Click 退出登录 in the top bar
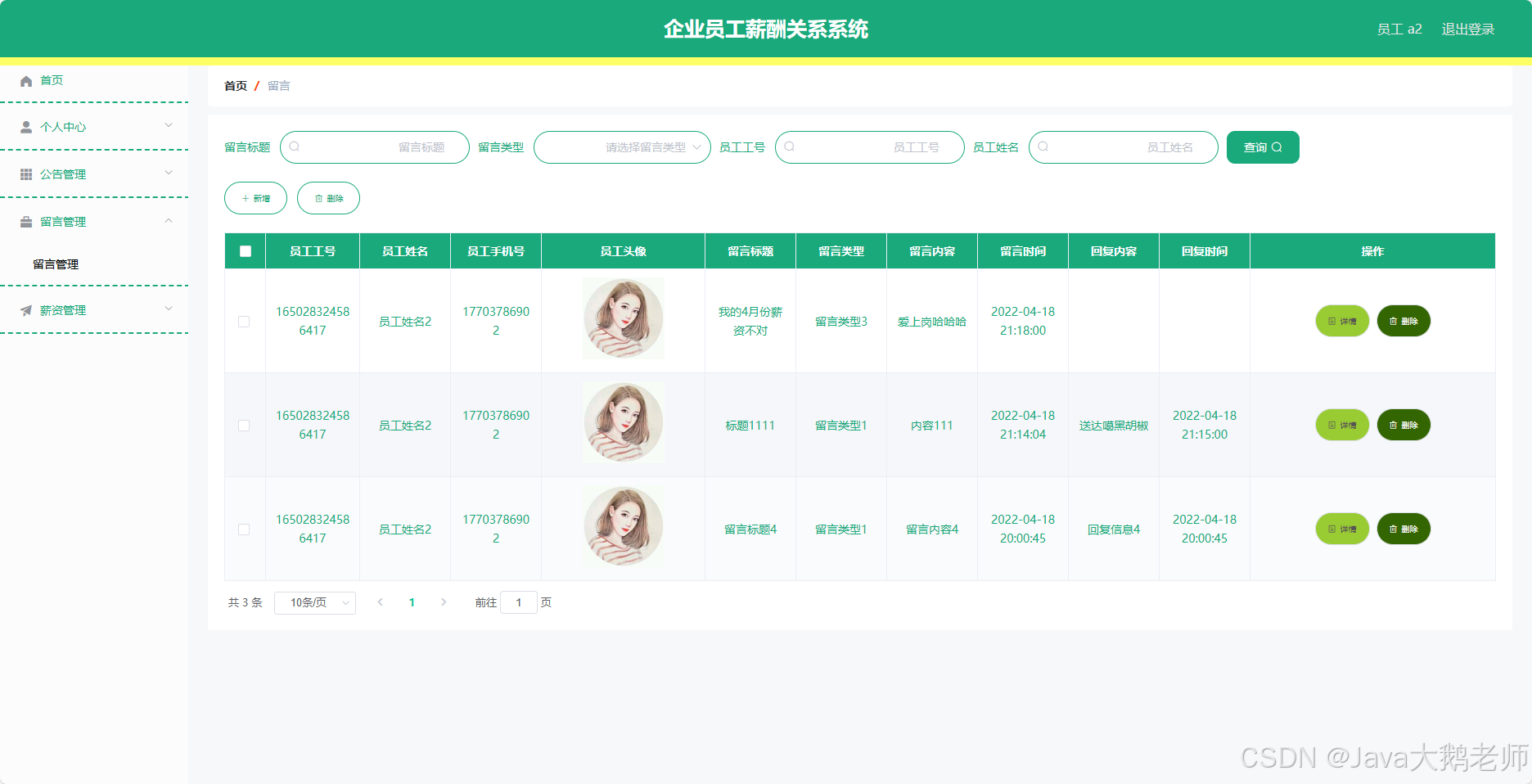Image resolution: width=1532 pixels, height=784 pixels. tap(1467, 29)
